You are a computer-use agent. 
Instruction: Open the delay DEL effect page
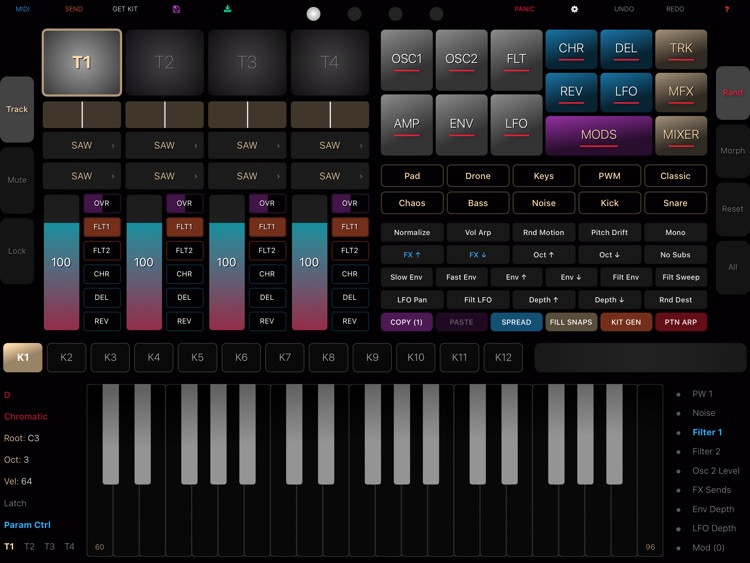pos(626,49)
